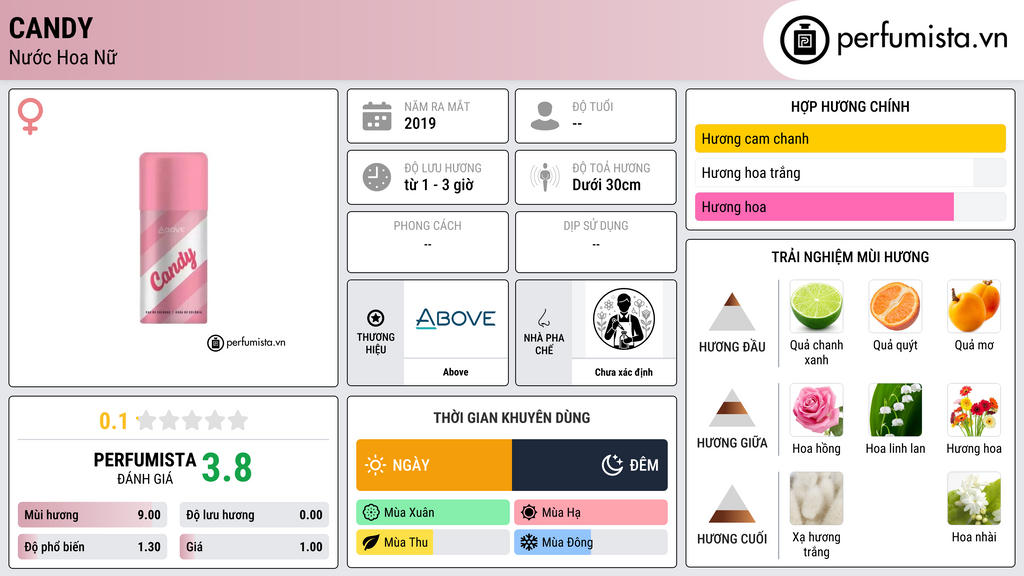Click the Độ phổ biến 1.30 score bar
The image size is (1024, 576).
93,547
